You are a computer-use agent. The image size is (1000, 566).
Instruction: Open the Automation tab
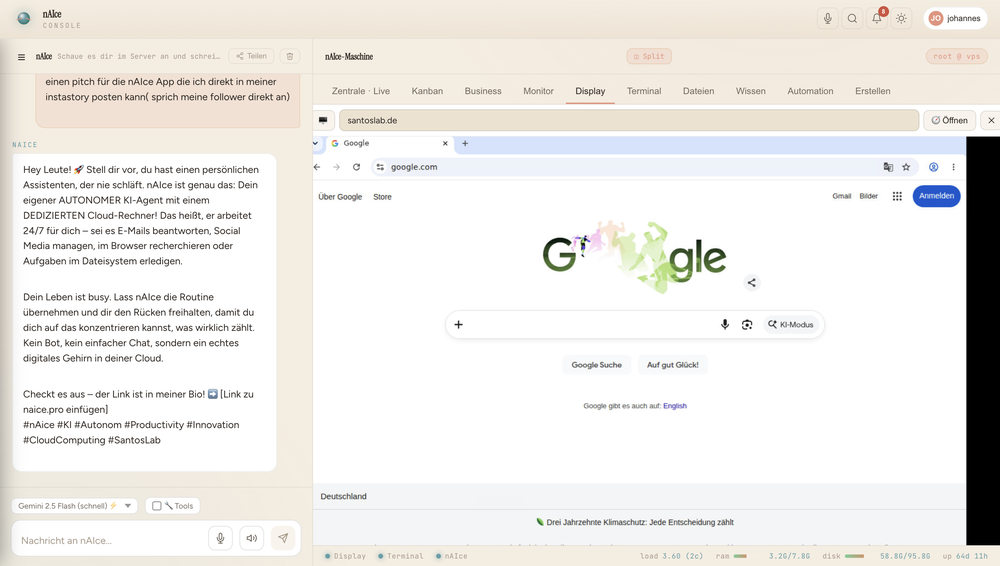click(810, 91)
